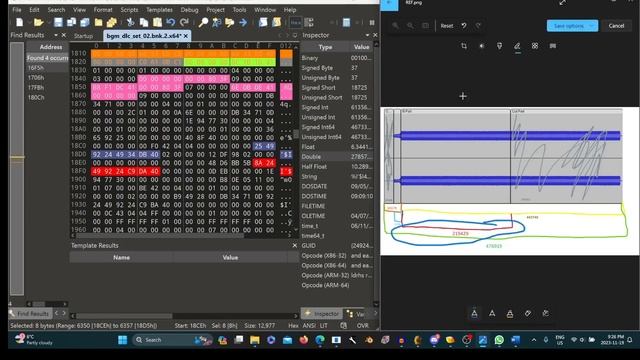Select the highlighter in the markup toolbar
Viewport: 640px width, 360px height.
[510, 313]
